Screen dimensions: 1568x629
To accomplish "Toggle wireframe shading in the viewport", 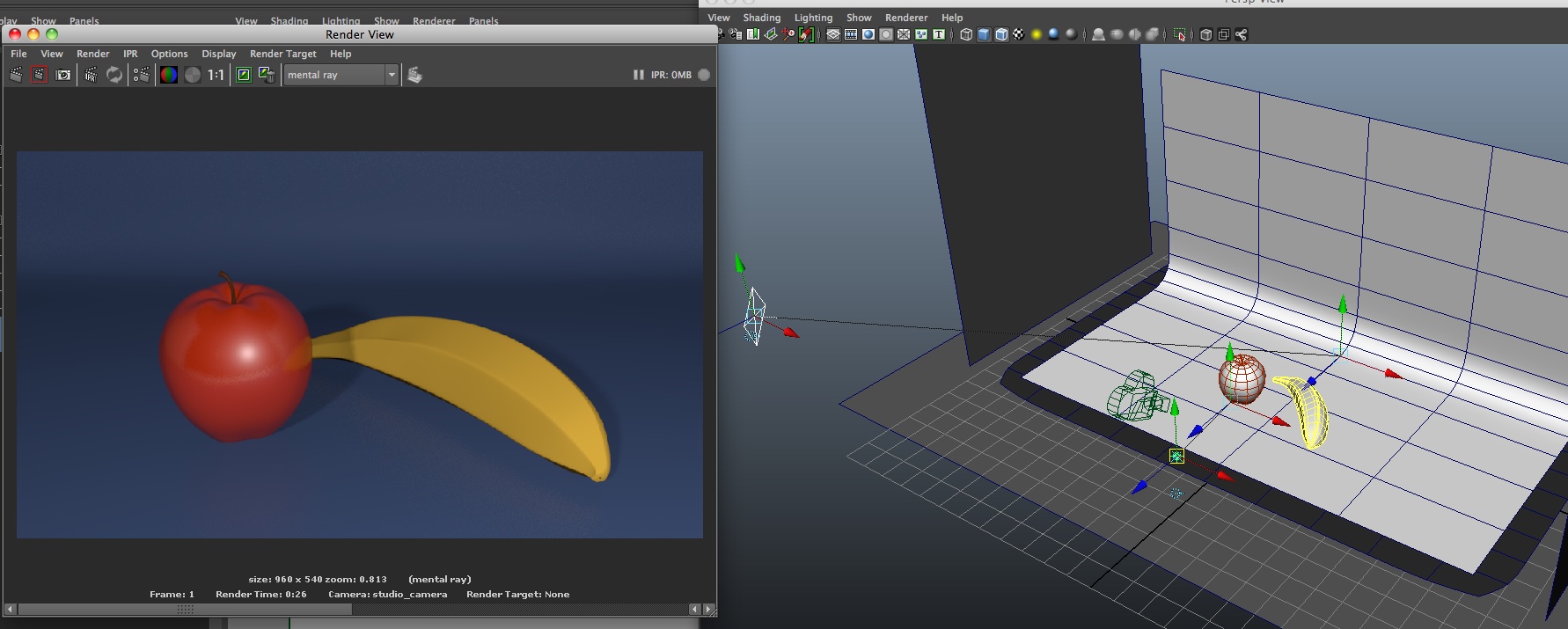I will (966, 34).
